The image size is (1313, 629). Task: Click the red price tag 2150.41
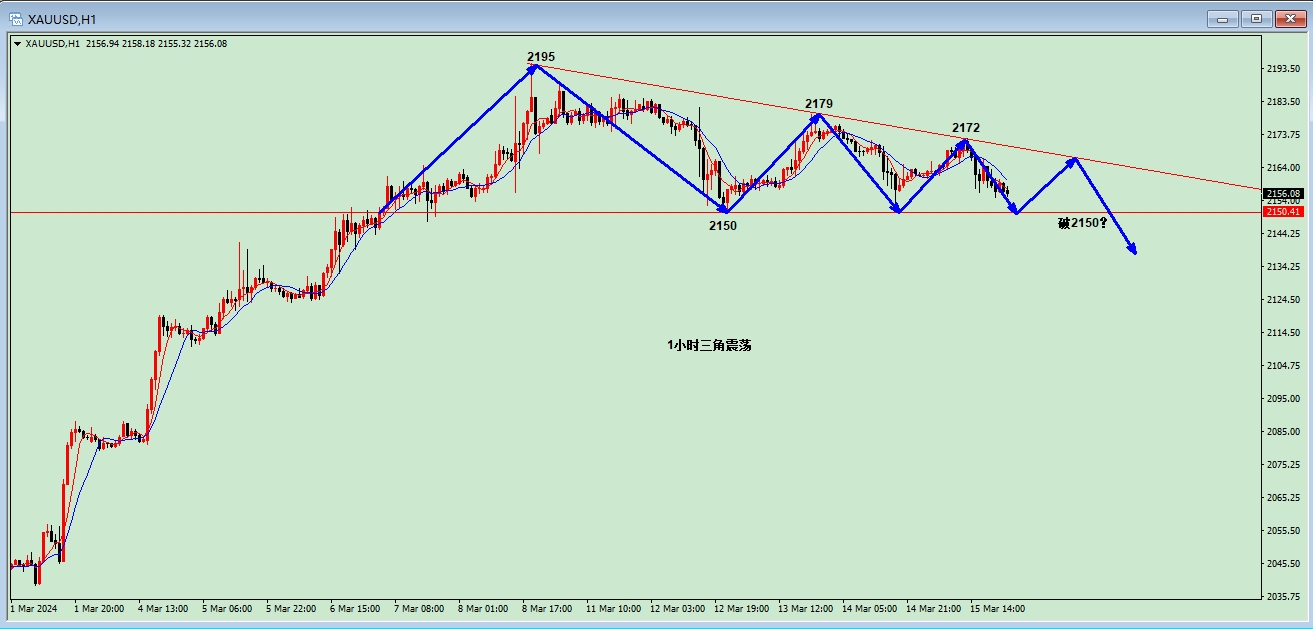[x=1282, y=212]
